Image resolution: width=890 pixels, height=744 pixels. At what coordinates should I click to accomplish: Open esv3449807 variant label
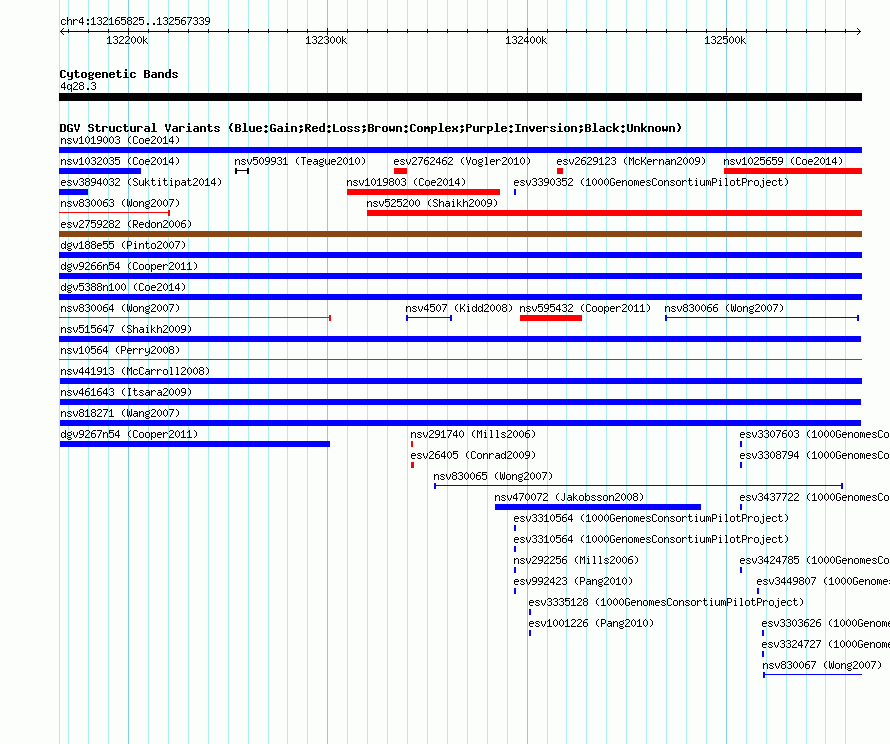point(822,581)
